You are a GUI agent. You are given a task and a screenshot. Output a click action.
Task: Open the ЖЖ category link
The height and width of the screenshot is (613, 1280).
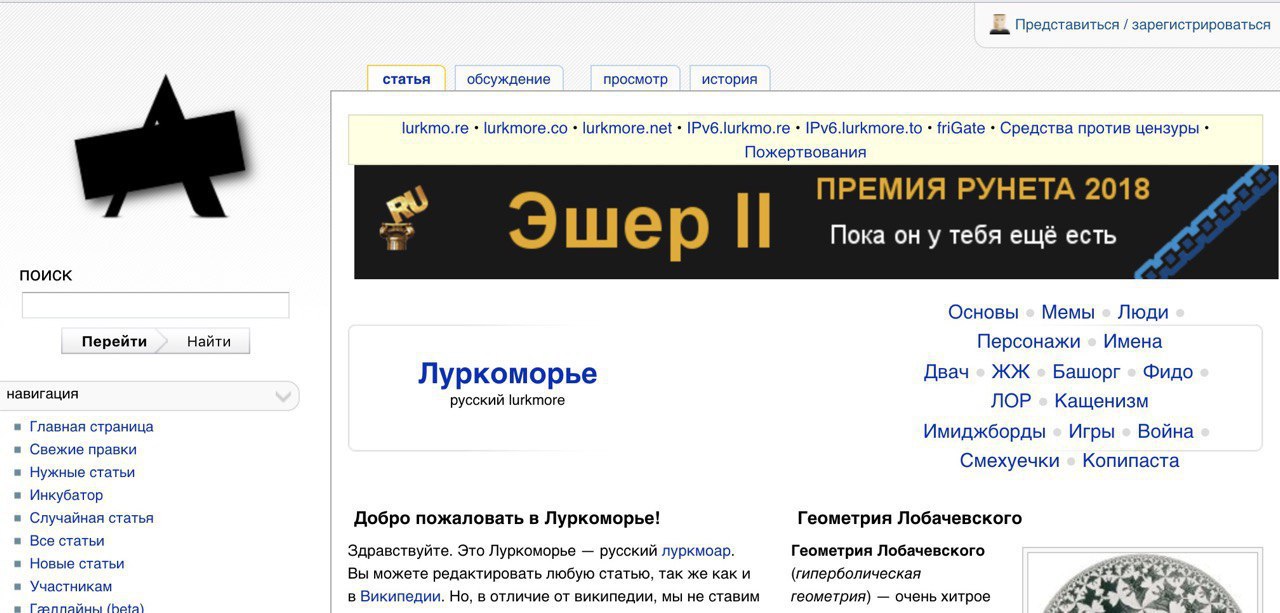pyautogui.click(x=1011, y=372)
